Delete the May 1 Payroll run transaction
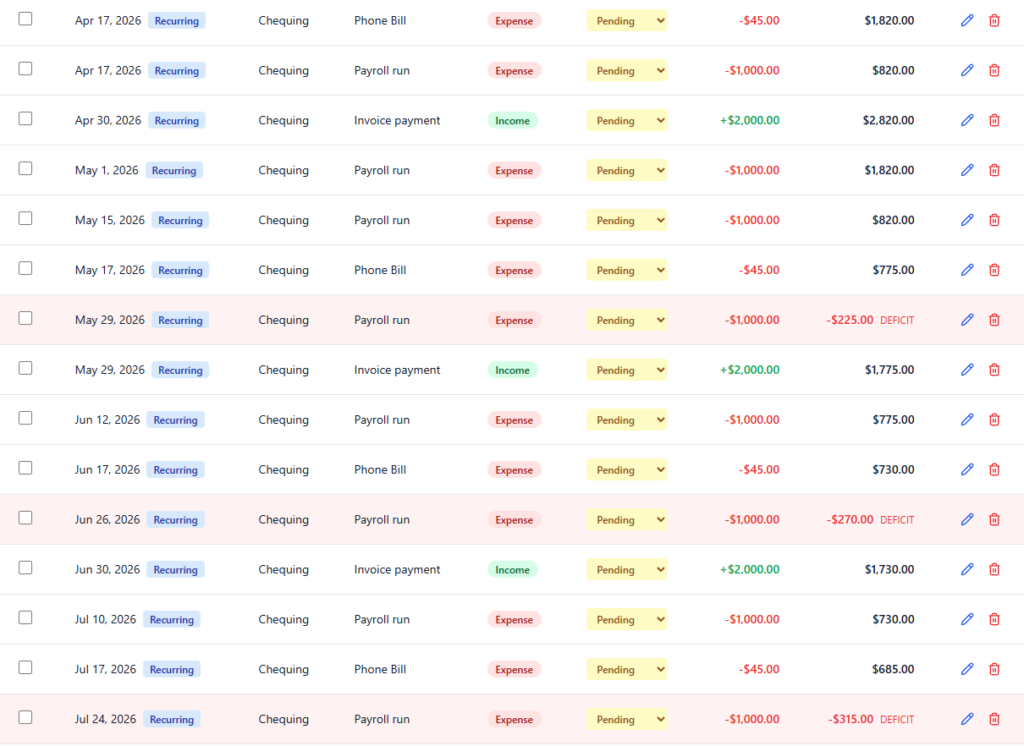This screenshot has height=746, width=1024. (x=994, y=170)
